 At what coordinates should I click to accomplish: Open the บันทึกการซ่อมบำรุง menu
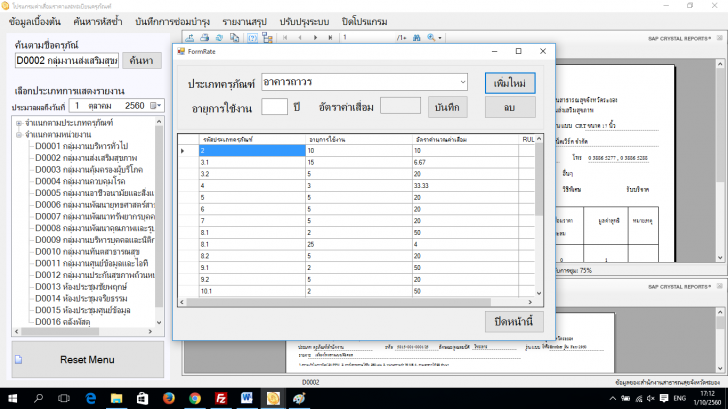173,22
